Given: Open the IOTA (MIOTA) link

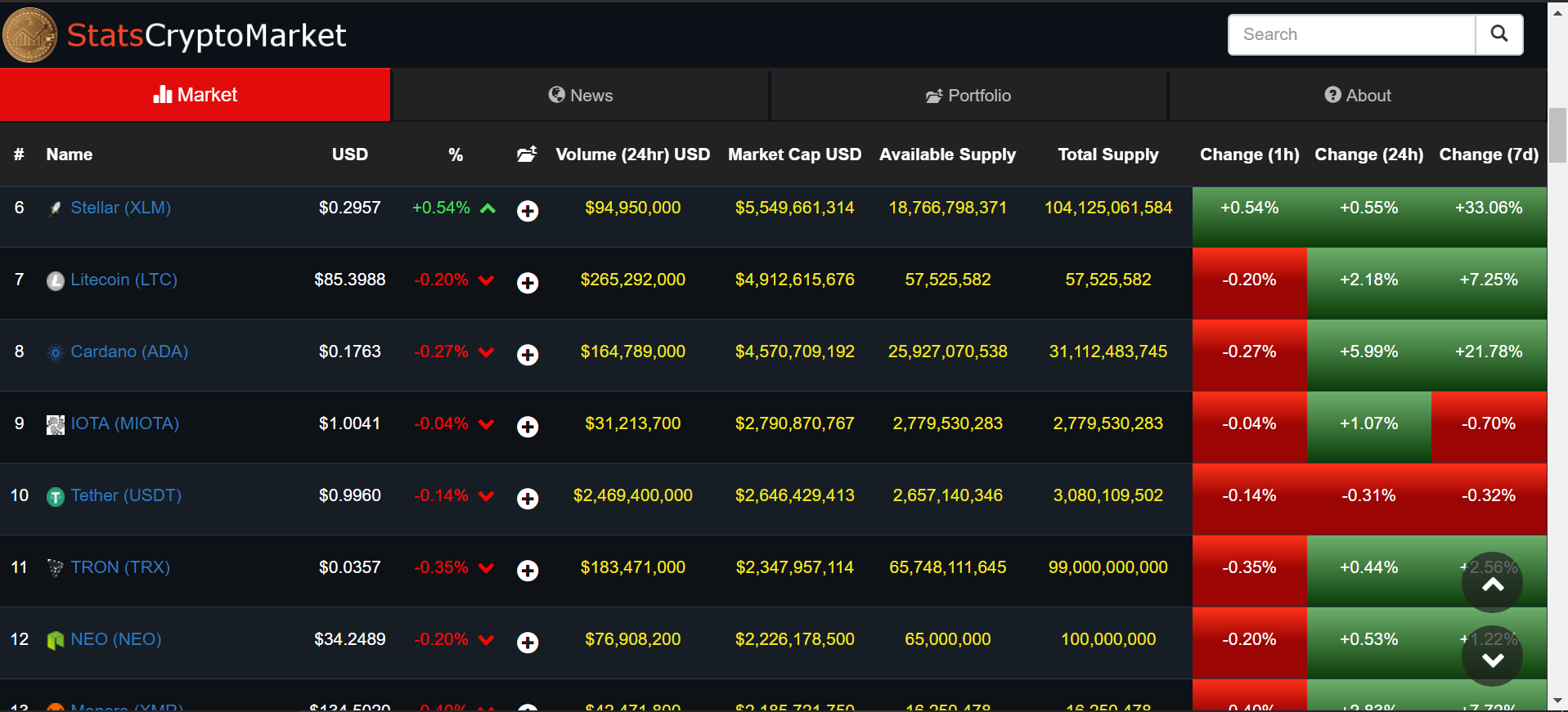Looking at the screenshot, I should point(125,423).
